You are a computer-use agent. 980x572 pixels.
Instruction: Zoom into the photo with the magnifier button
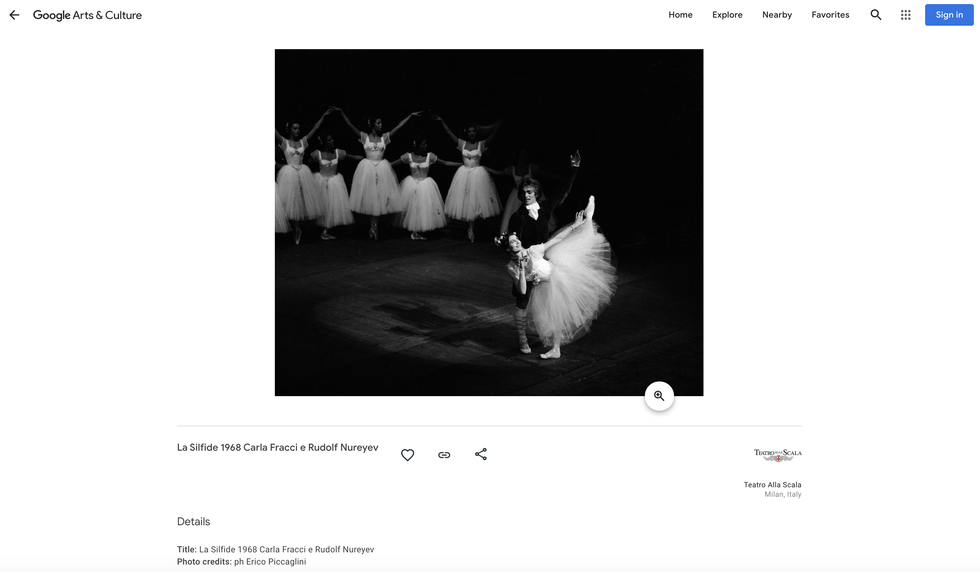click(659, 396)
